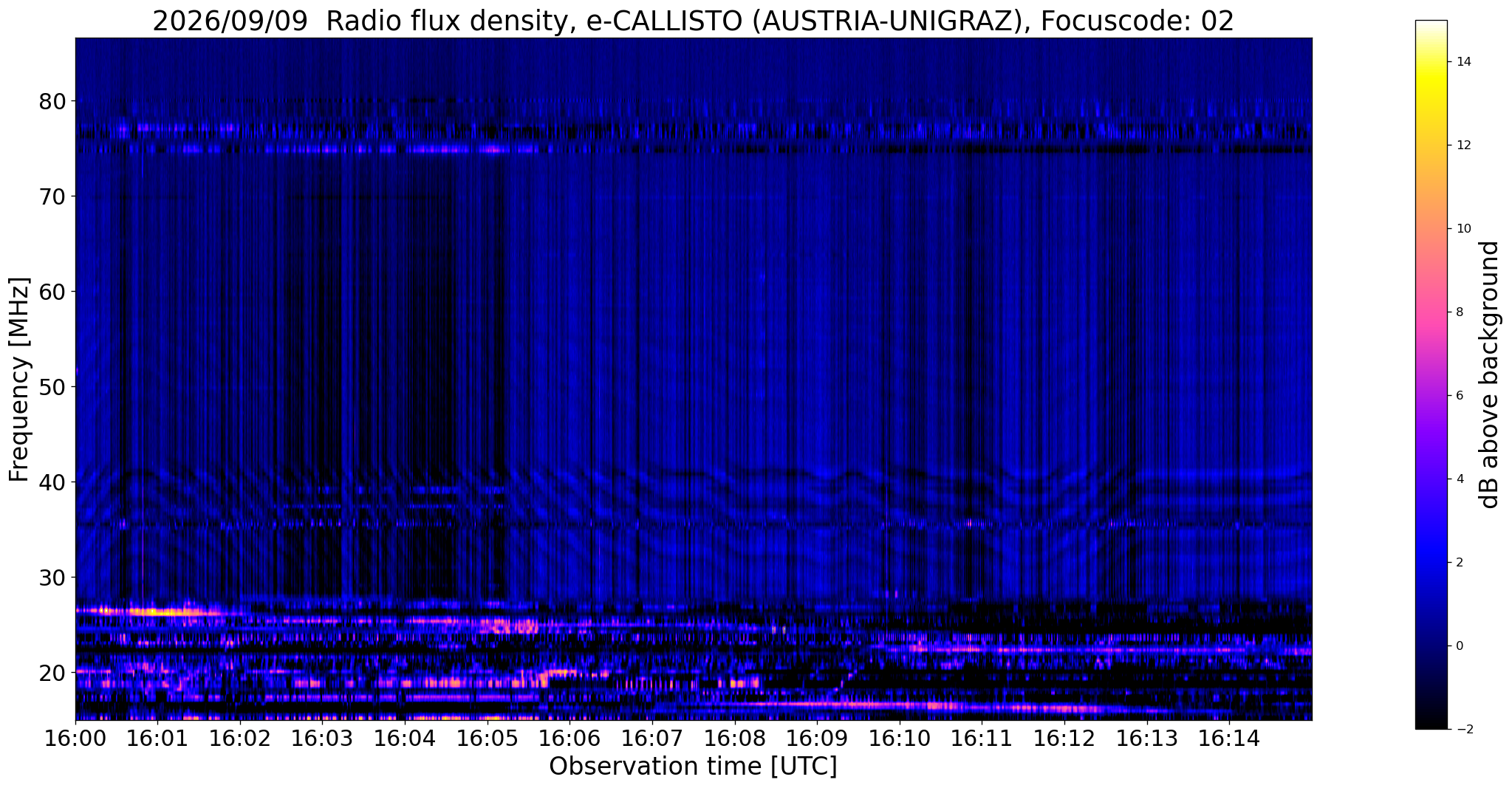
Task: Click the 8 value on the colorbar
Action: [x=1459, y=312]
